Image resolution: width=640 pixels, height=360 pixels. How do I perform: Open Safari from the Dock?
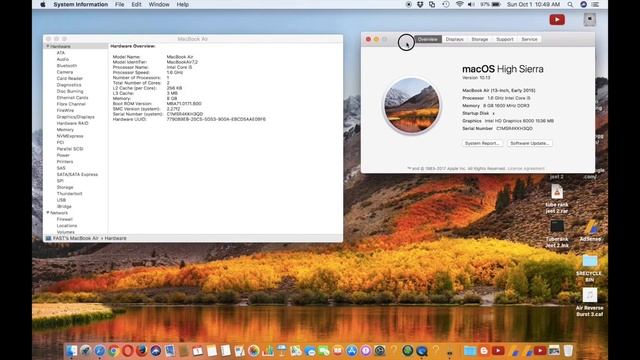pyautogui.click(x=100, y=350)
